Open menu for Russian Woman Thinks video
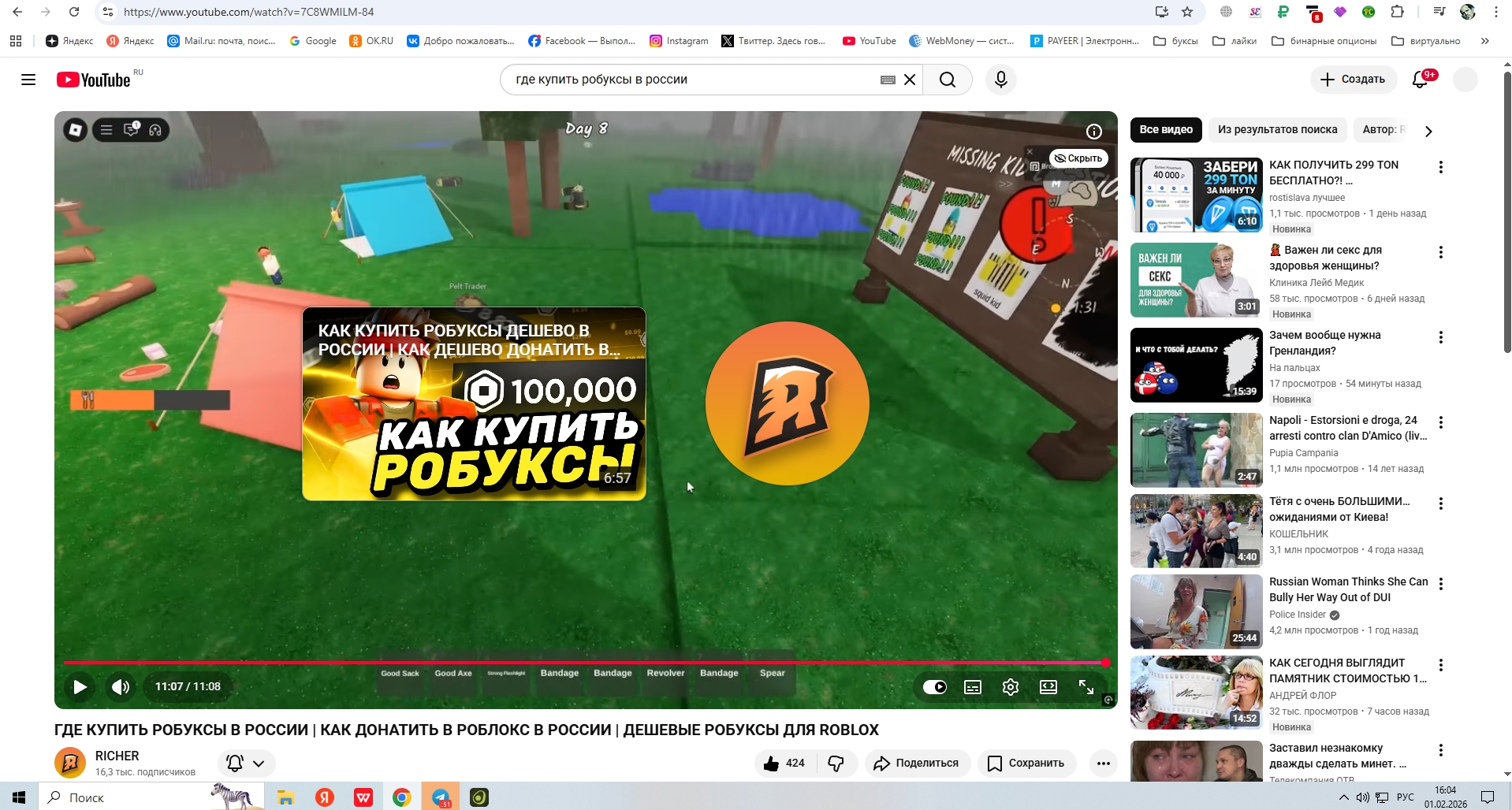This screenshot has width=1512, height=810. pyautogui.click(x=1441, y=584)
